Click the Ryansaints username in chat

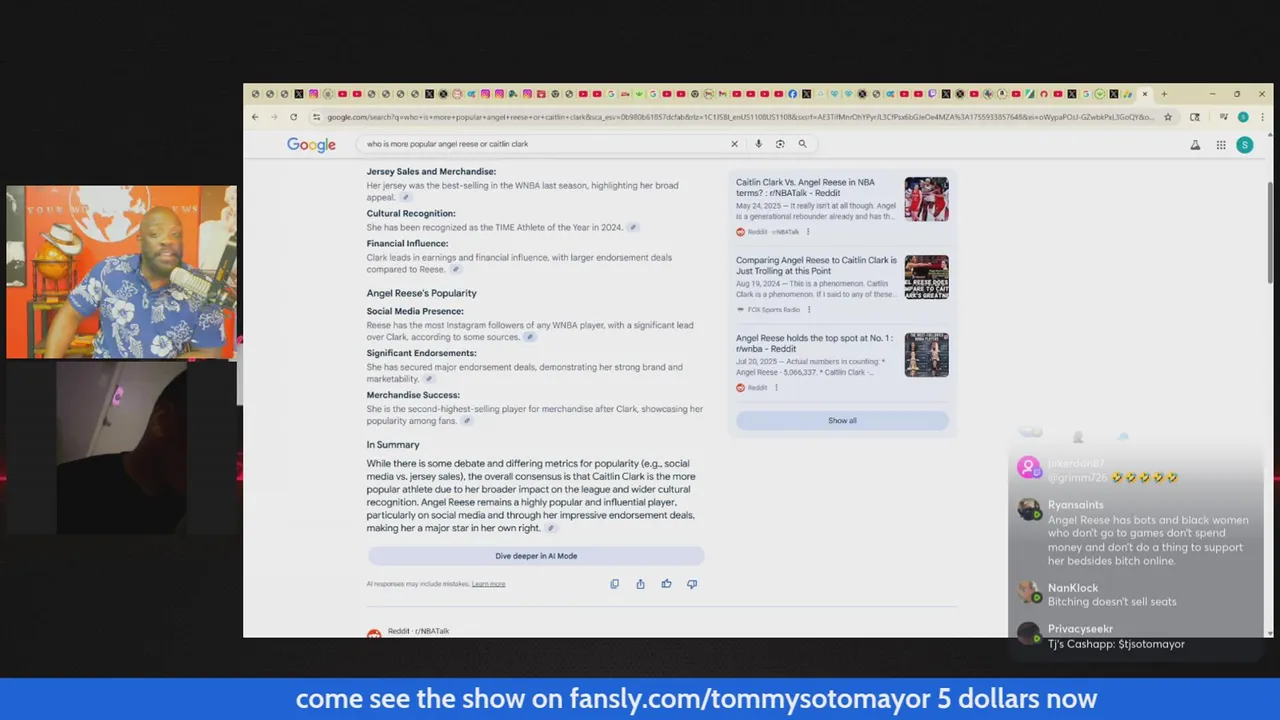tap(1075, 506)
